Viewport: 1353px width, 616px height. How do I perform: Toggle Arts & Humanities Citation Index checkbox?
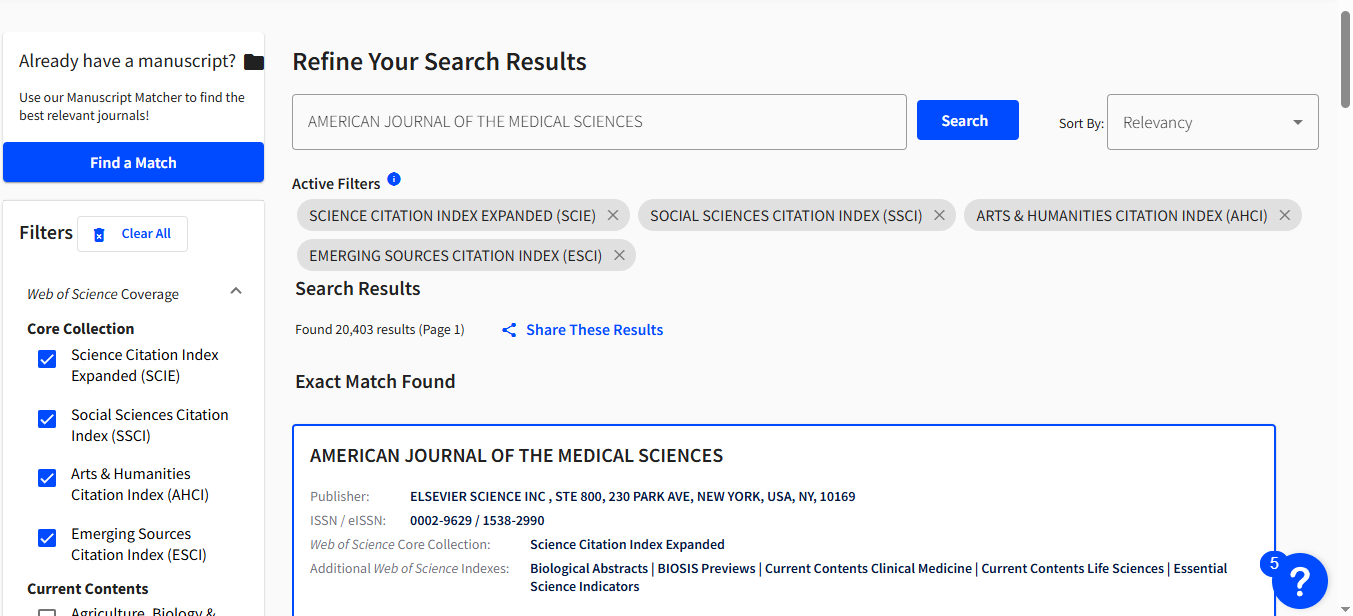(x=47, y=478)
